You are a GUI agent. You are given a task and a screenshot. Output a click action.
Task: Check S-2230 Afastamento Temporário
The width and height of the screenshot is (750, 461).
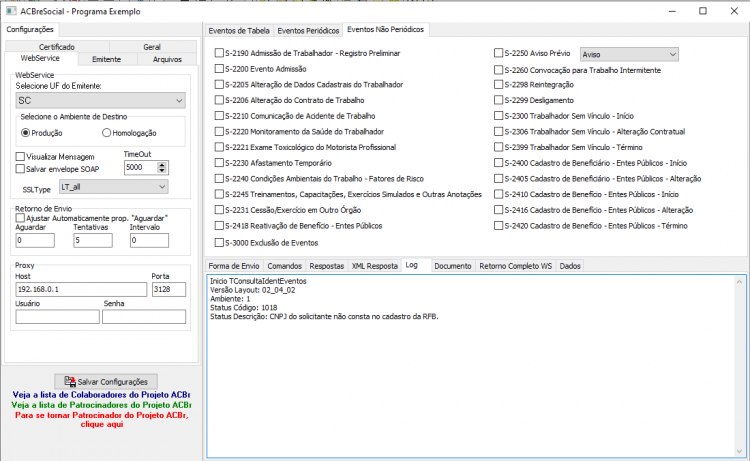click(x=219, y=163)
